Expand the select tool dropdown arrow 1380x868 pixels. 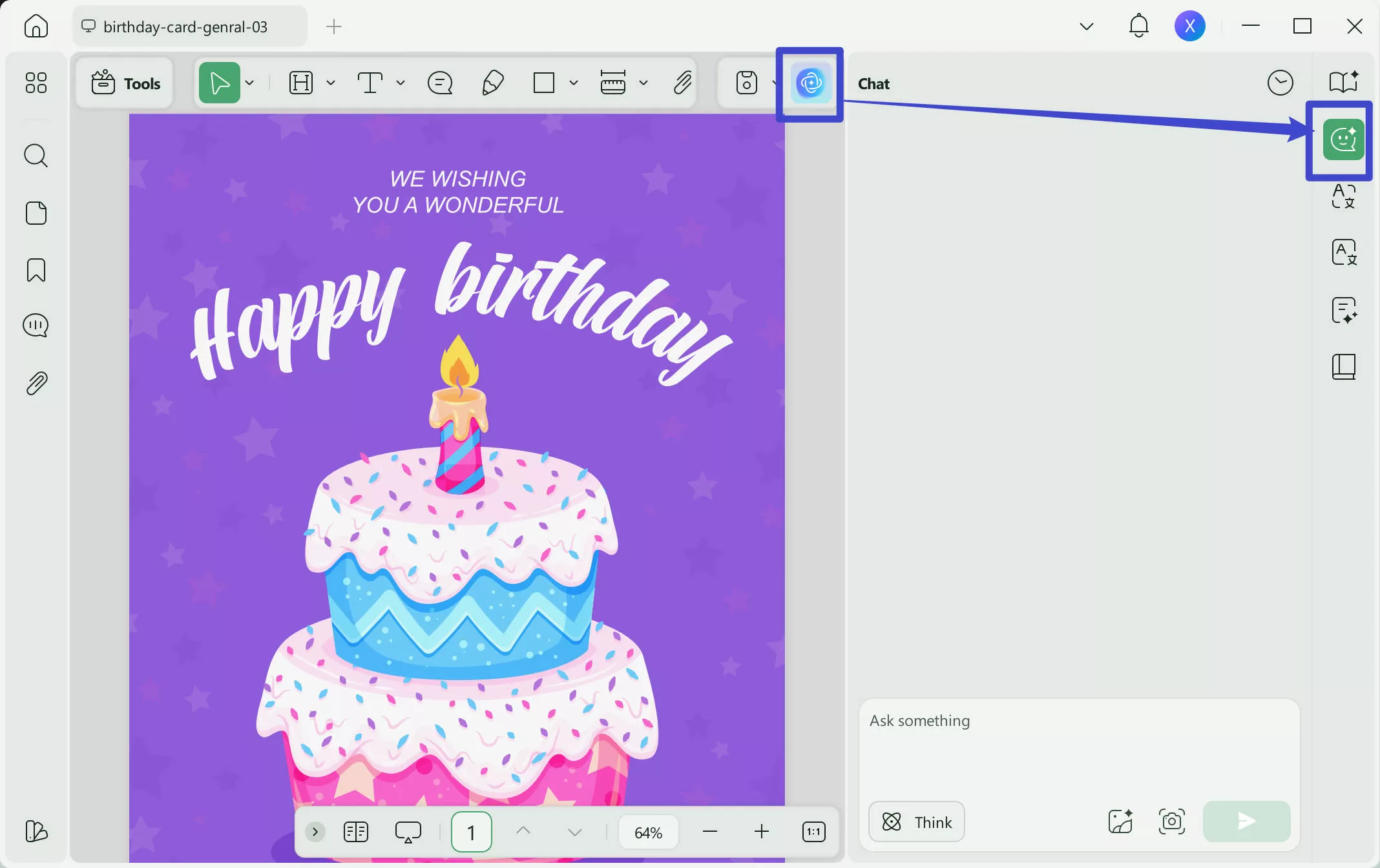pos(250,83)
